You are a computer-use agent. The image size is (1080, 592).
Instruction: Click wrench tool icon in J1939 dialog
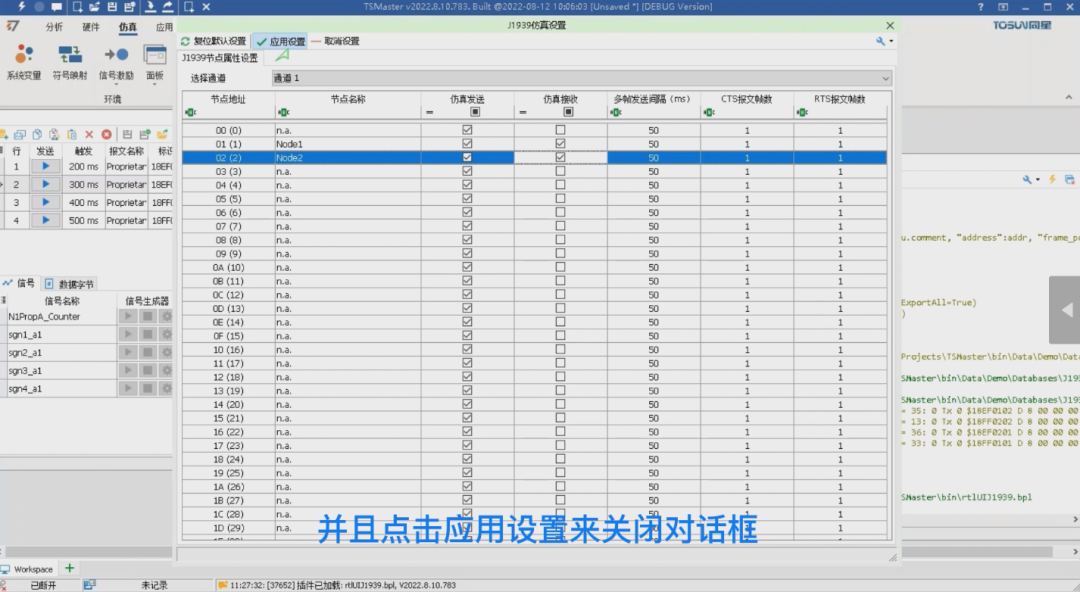pos(880,41)
